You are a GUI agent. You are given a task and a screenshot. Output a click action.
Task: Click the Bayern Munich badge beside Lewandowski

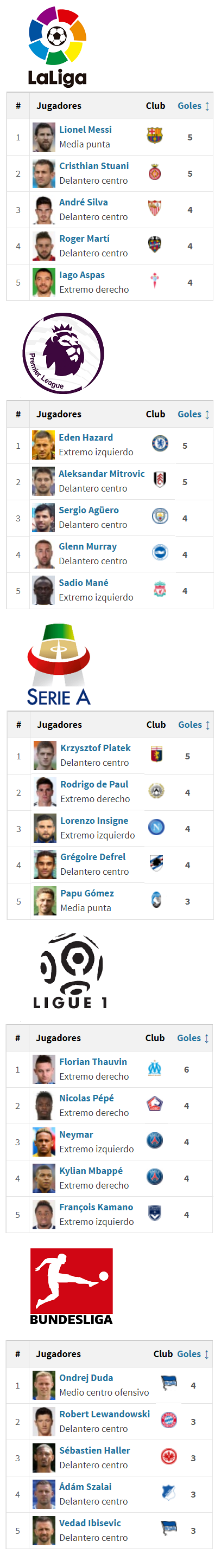coord(169,1421)
